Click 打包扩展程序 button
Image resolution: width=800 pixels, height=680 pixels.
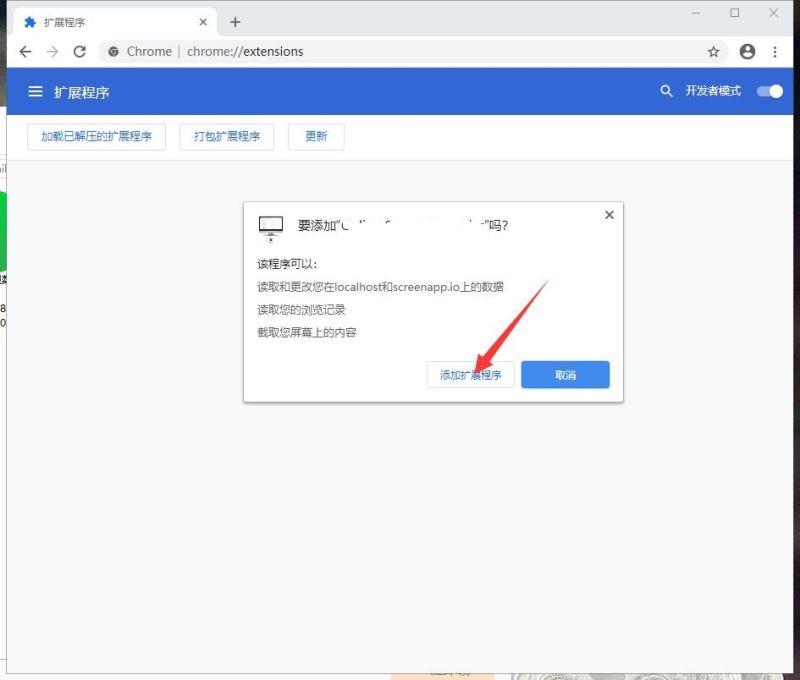(226, 136)
